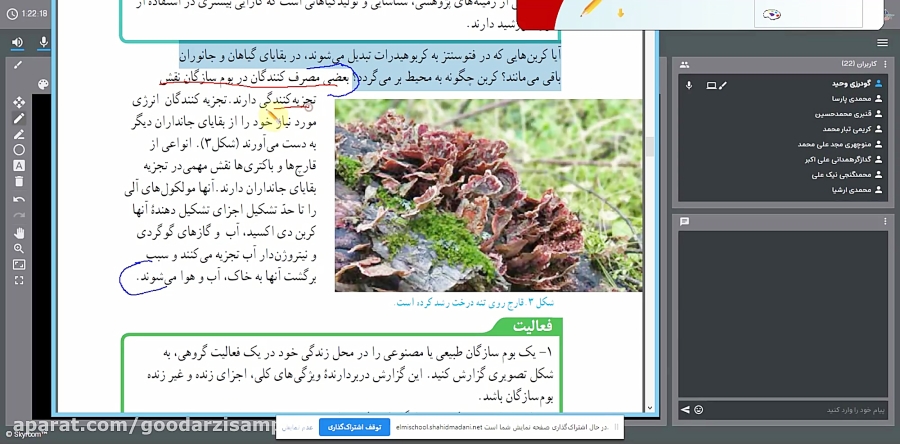The height and width of the screenshot is (444, 900).
Task: Click the undo arrow
Action: [x=19, y=200]
